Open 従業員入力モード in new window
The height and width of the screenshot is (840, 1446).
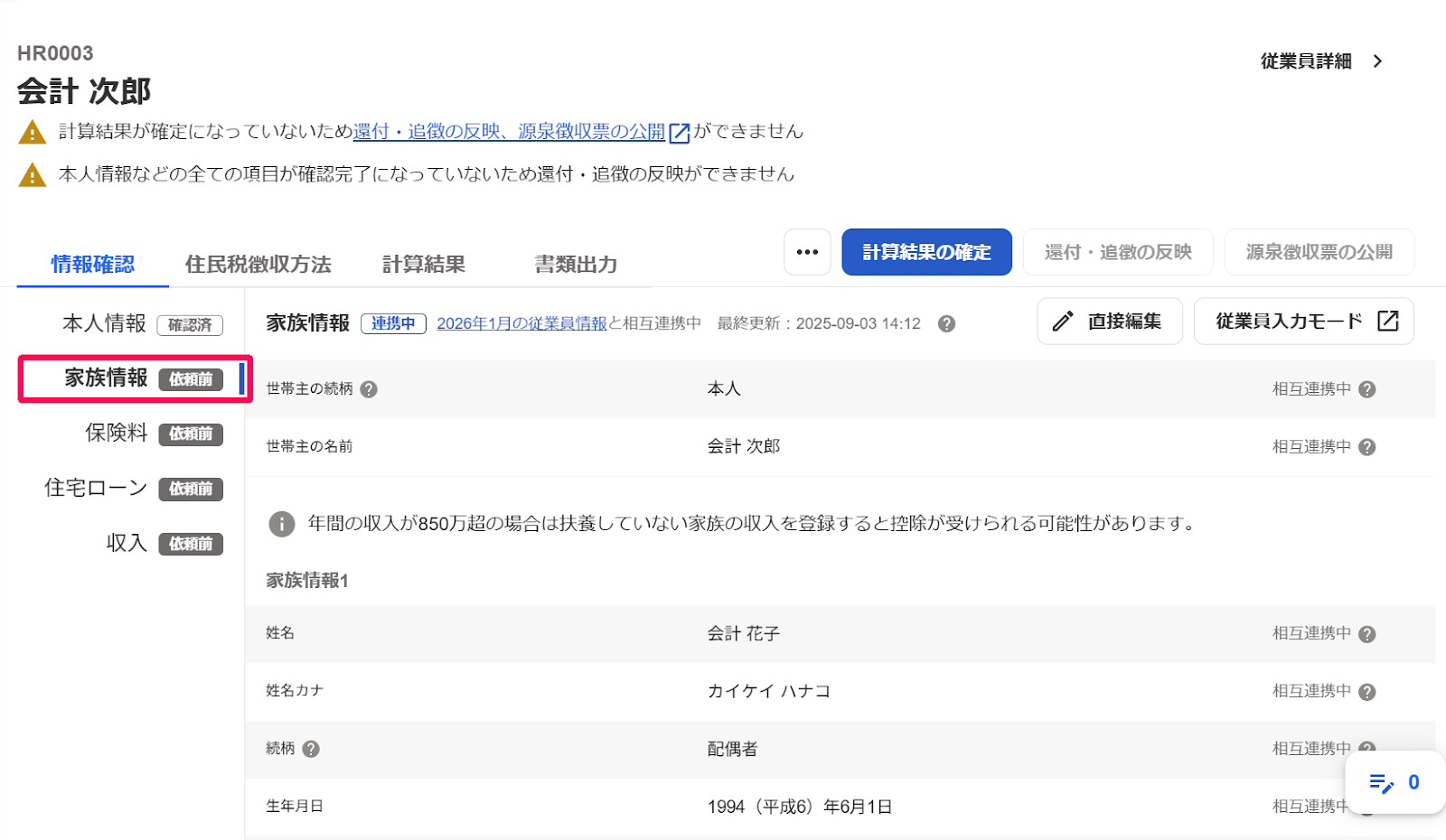tap(1304, 321)
